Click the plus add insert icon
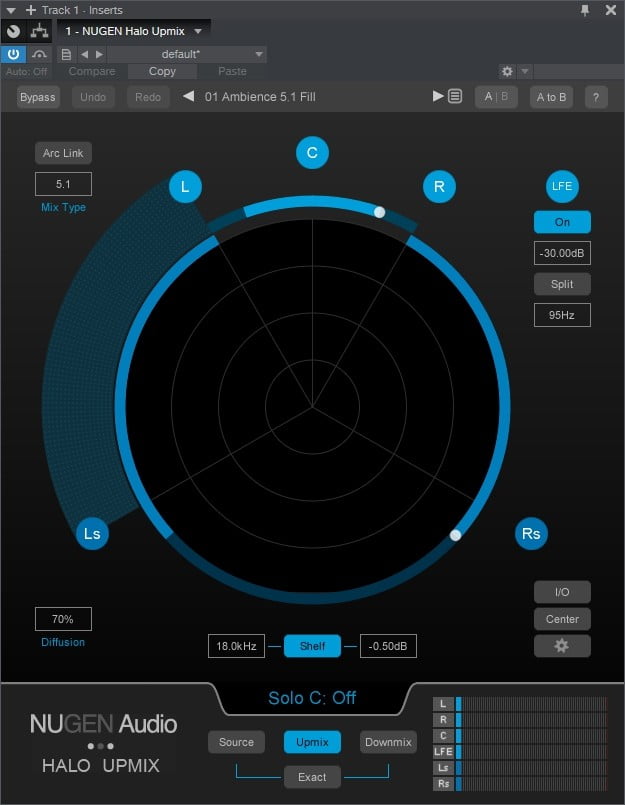 pyautogui.click(x=31, y=10)
